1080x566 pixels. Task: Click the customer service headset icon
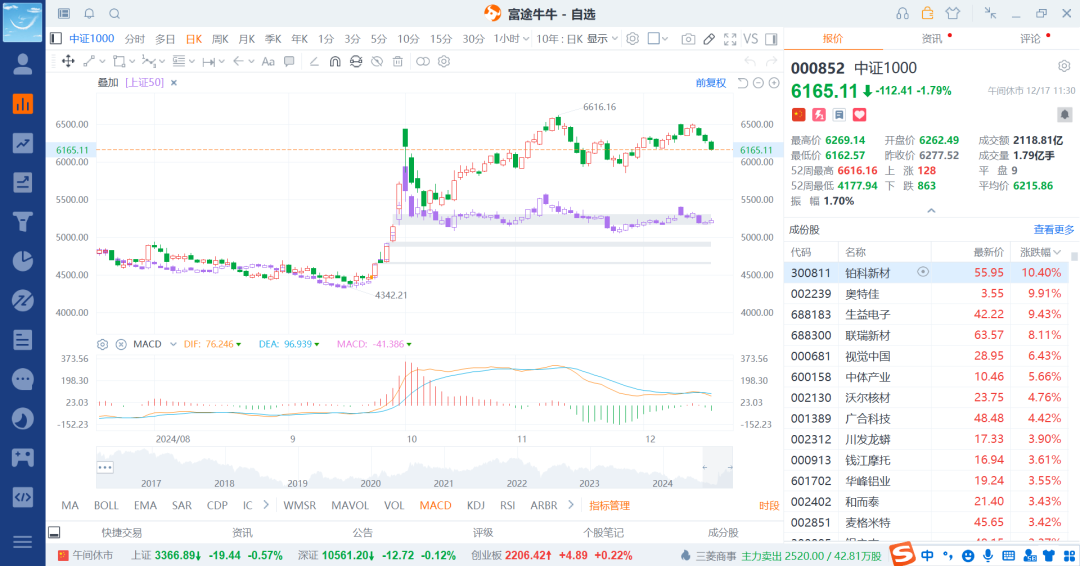(902, 14)
